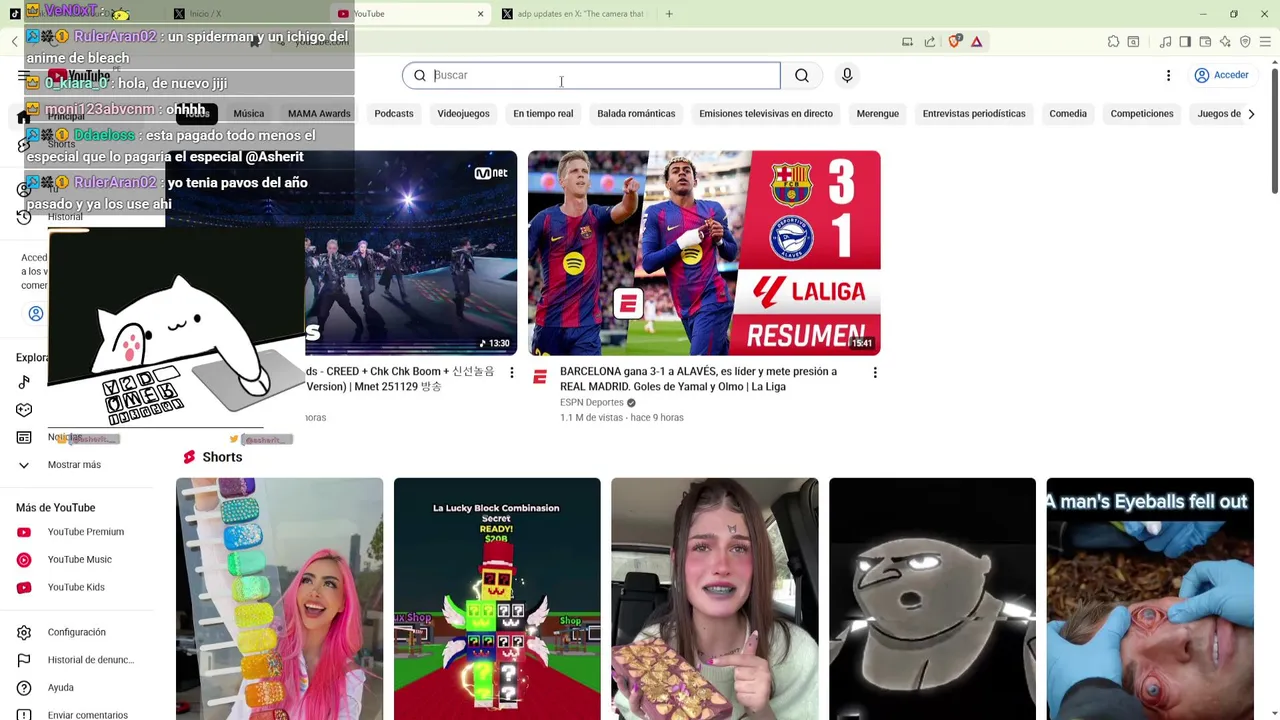The image size is (1280, 720).
Task: Select the Balada románticas chip
Action: click(636, 114)
